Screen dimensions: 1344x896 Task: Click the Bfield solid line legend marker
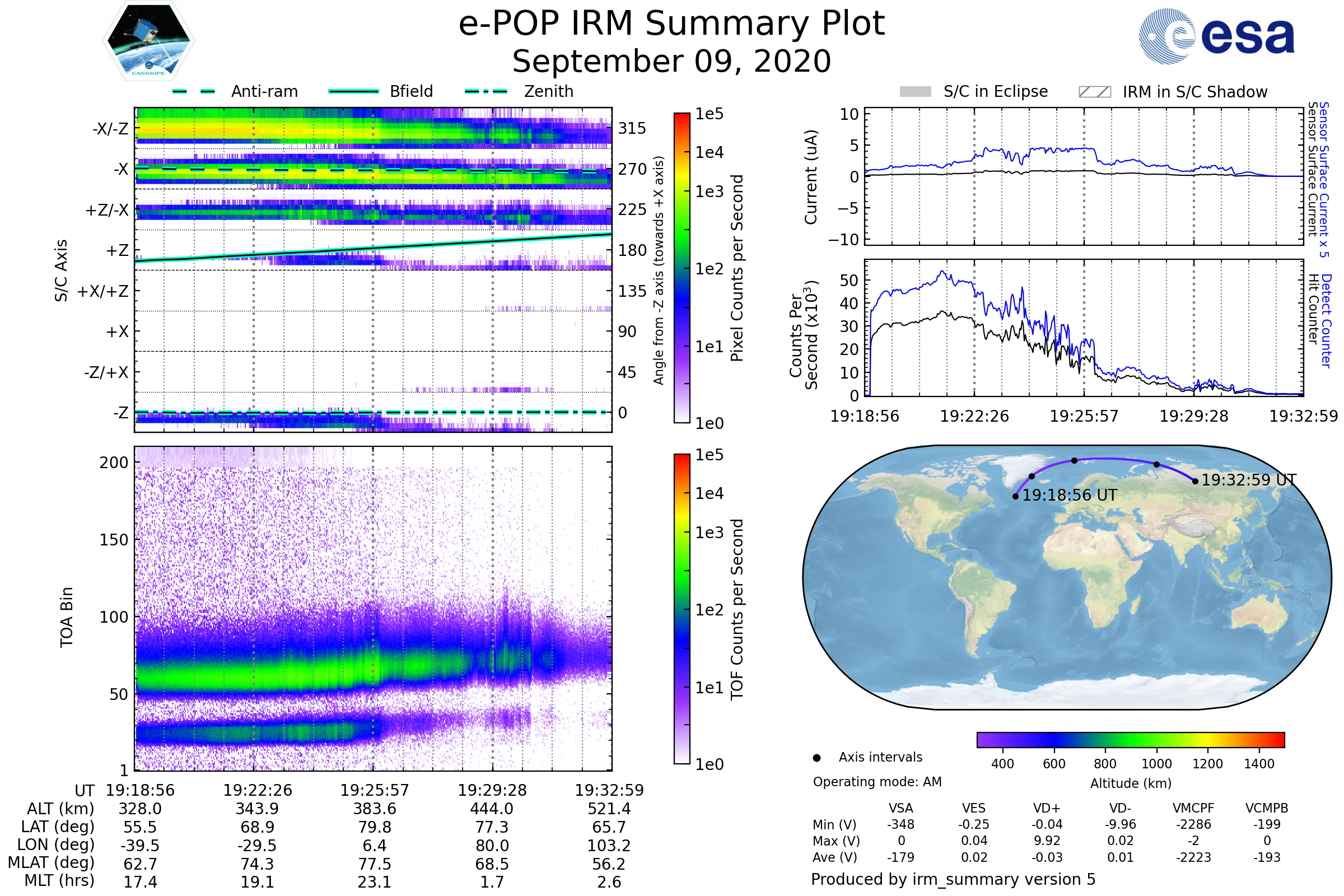(x=354, y=91)
